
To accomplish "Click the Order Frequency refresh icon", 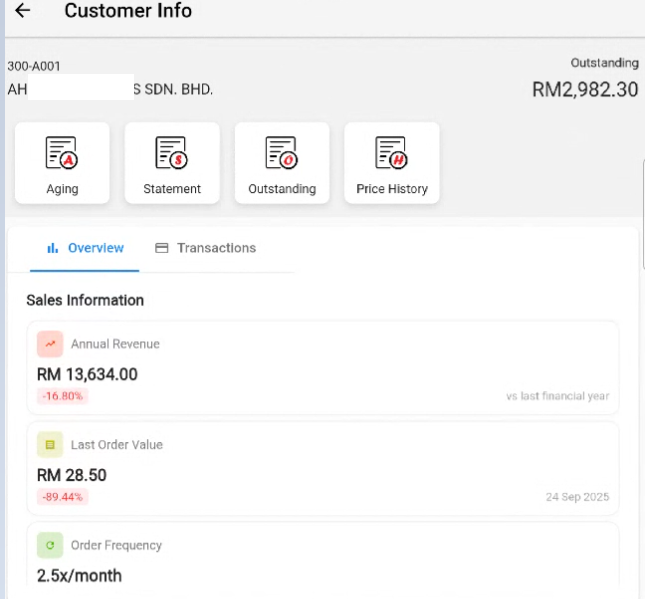I will (50, 546).
